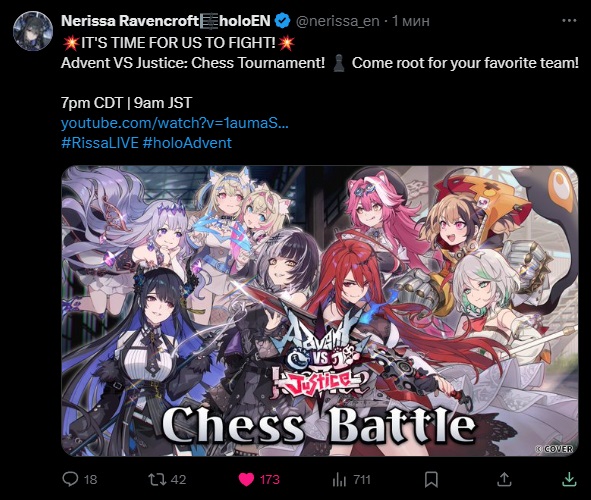Open the reply speech bubble icon
This screenshot has width=591, height=500.
click(x=70, y=479)
